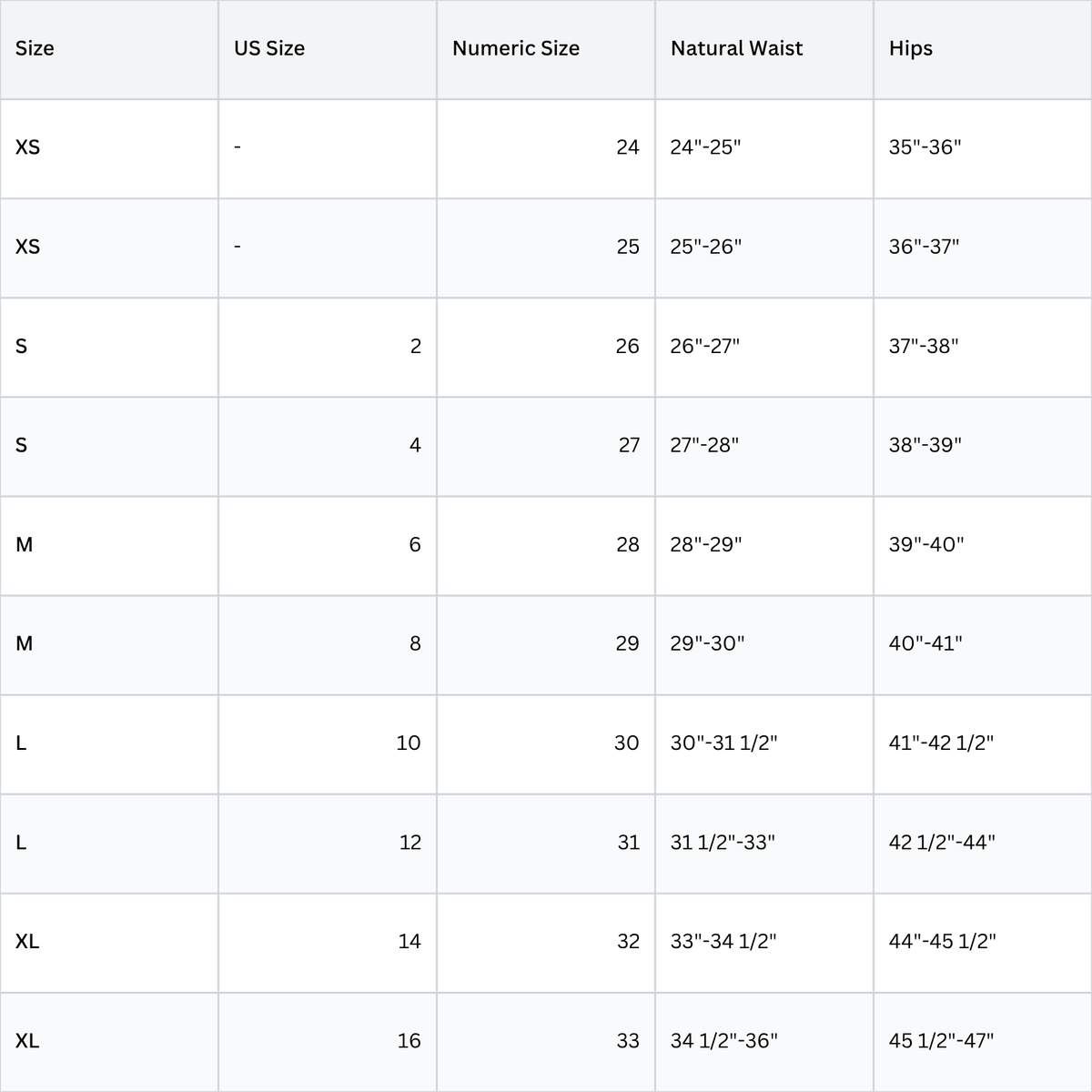The height and width of the screenshot is (1092, 1092).
Task: Click the waist cell 28"-29"
Action: [764, 545]
